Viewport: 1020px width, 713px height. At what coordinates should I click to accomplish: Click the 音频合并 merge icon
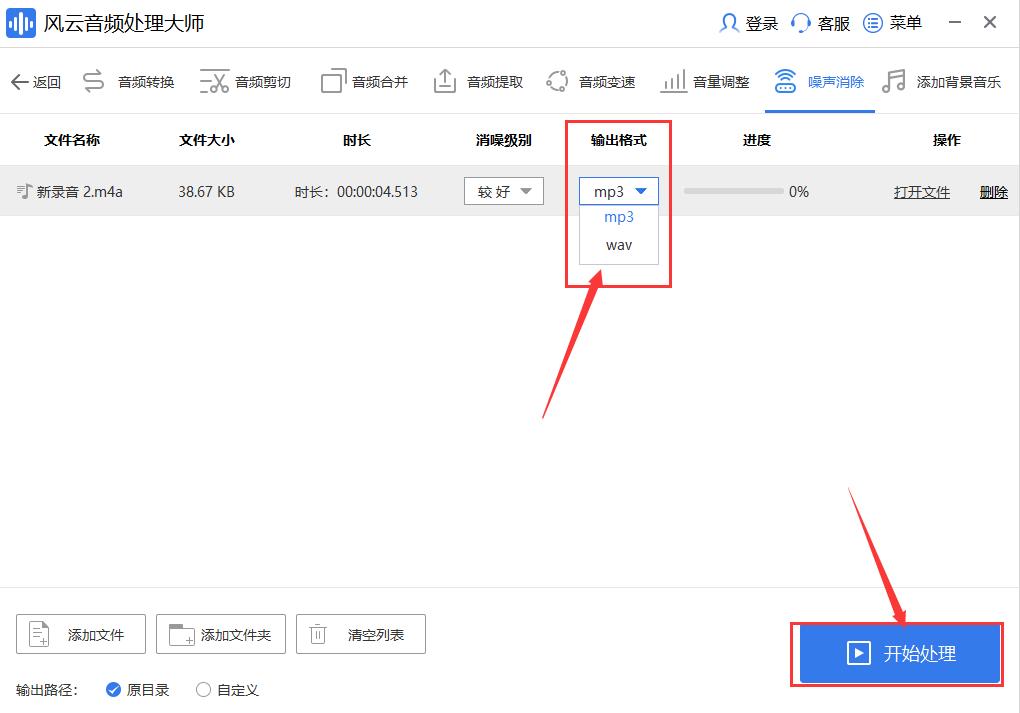point(333,81)
